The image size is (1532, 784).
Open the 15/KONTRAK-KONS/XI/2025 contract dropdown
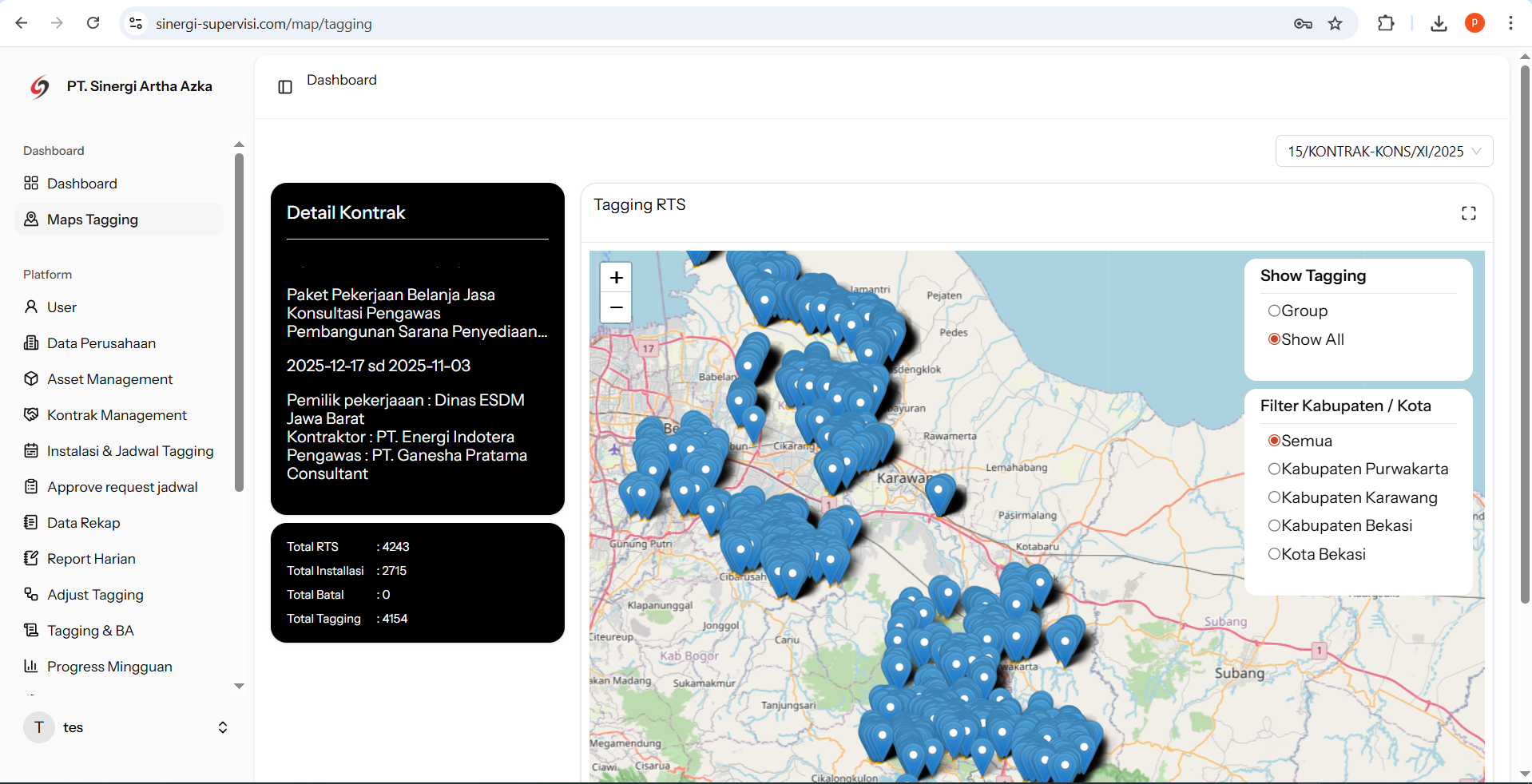(x=1383, y=152)
